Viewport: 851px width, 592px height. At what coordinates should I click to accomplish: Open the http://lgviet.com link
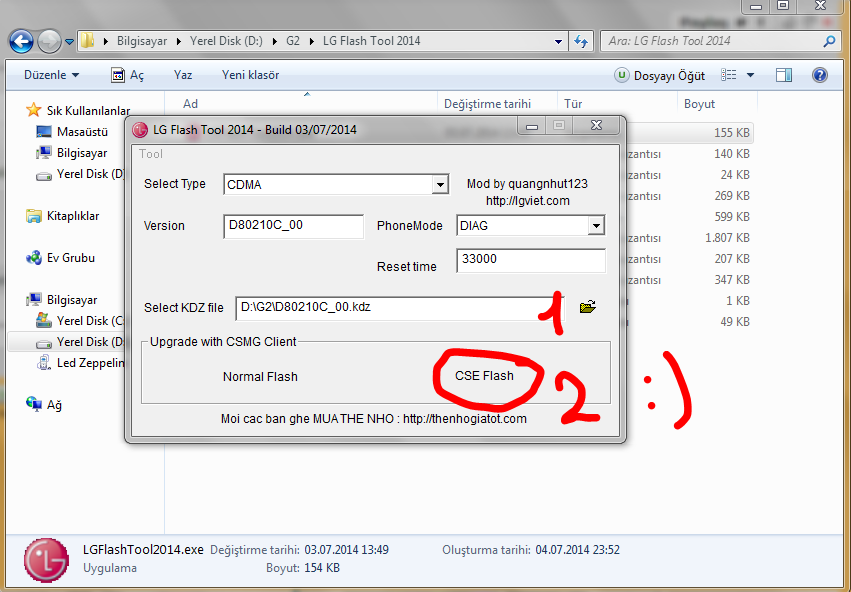[528, 201]
